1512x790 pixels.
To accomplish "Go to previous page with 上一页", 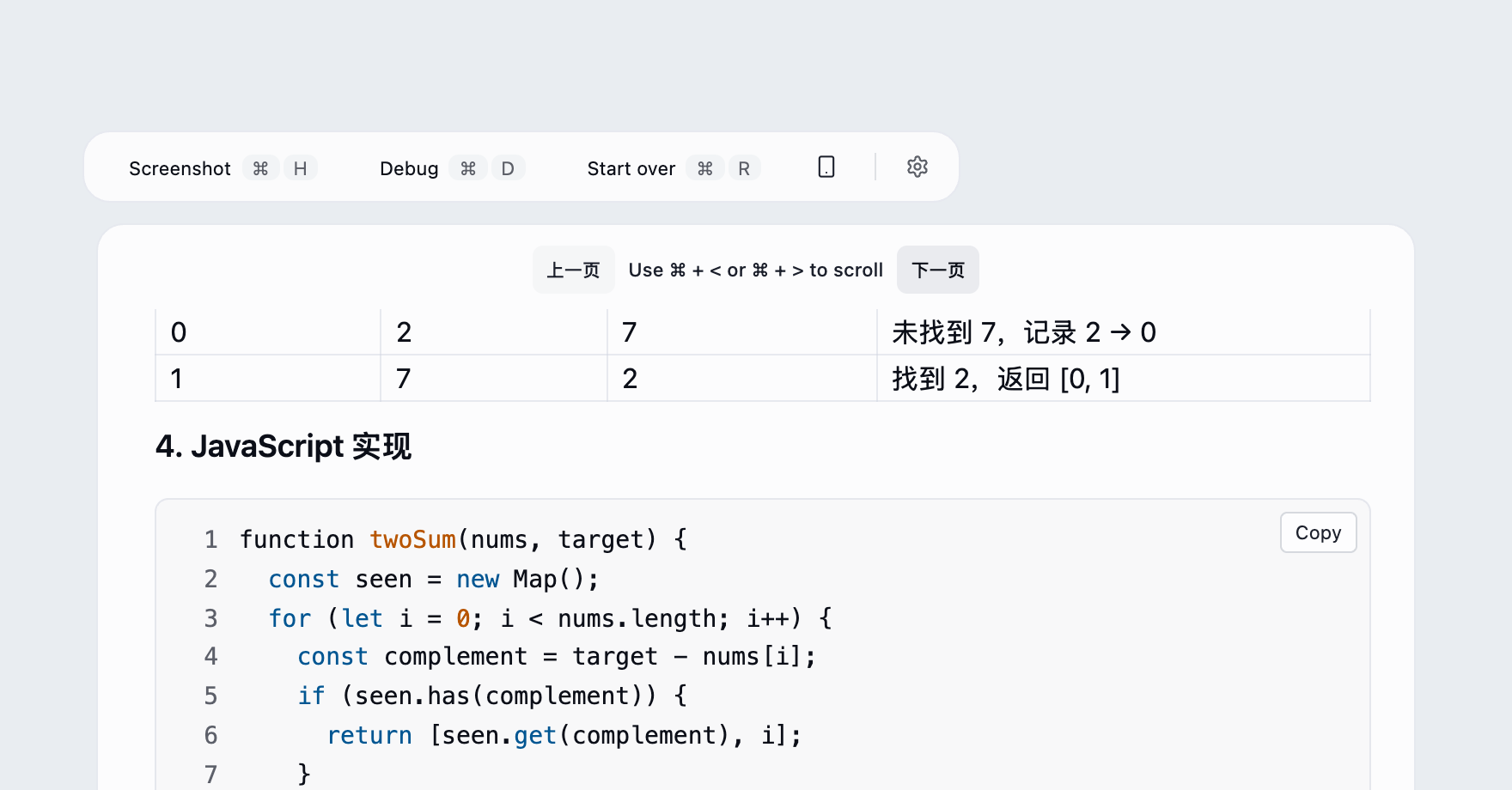I will click(574, 270).
